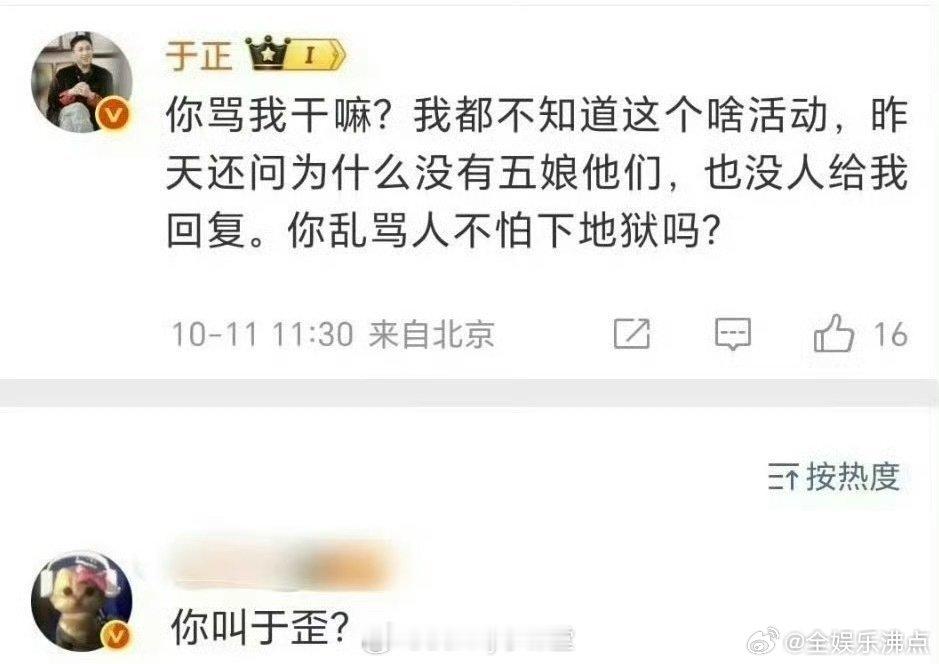The width and height of the screenshot is (939, 664).
Task: Click the 来自北京 location label
Action: pyautogui.click(x=431, y=334)
